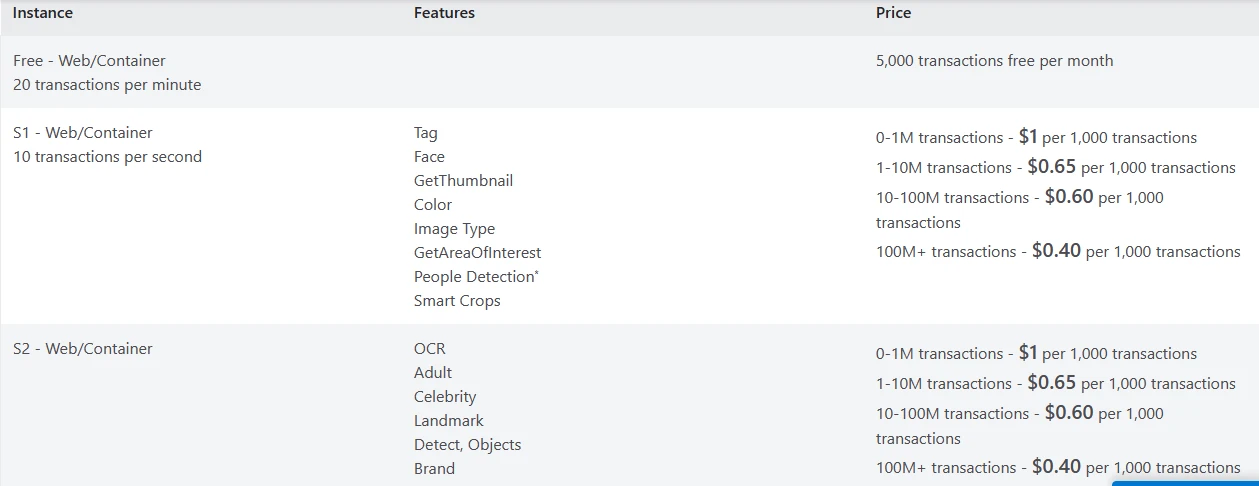Click the 10 transactions per second text
This screenshot has width=1259, height=486.
point(107,157)
